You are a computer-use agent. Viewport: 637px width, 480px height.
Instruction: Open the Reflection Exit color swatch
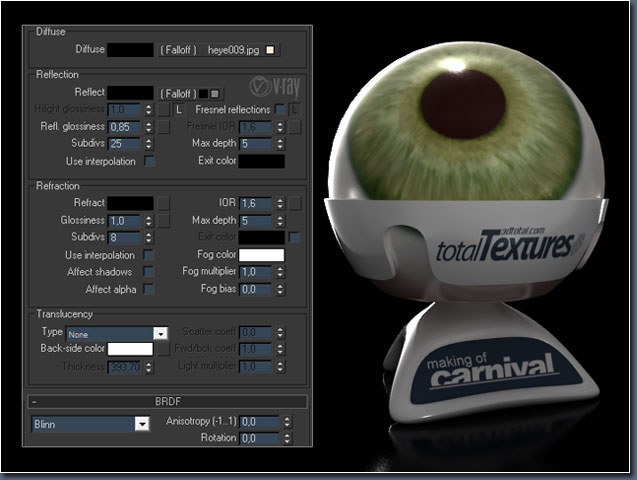(x=262, y=161)
